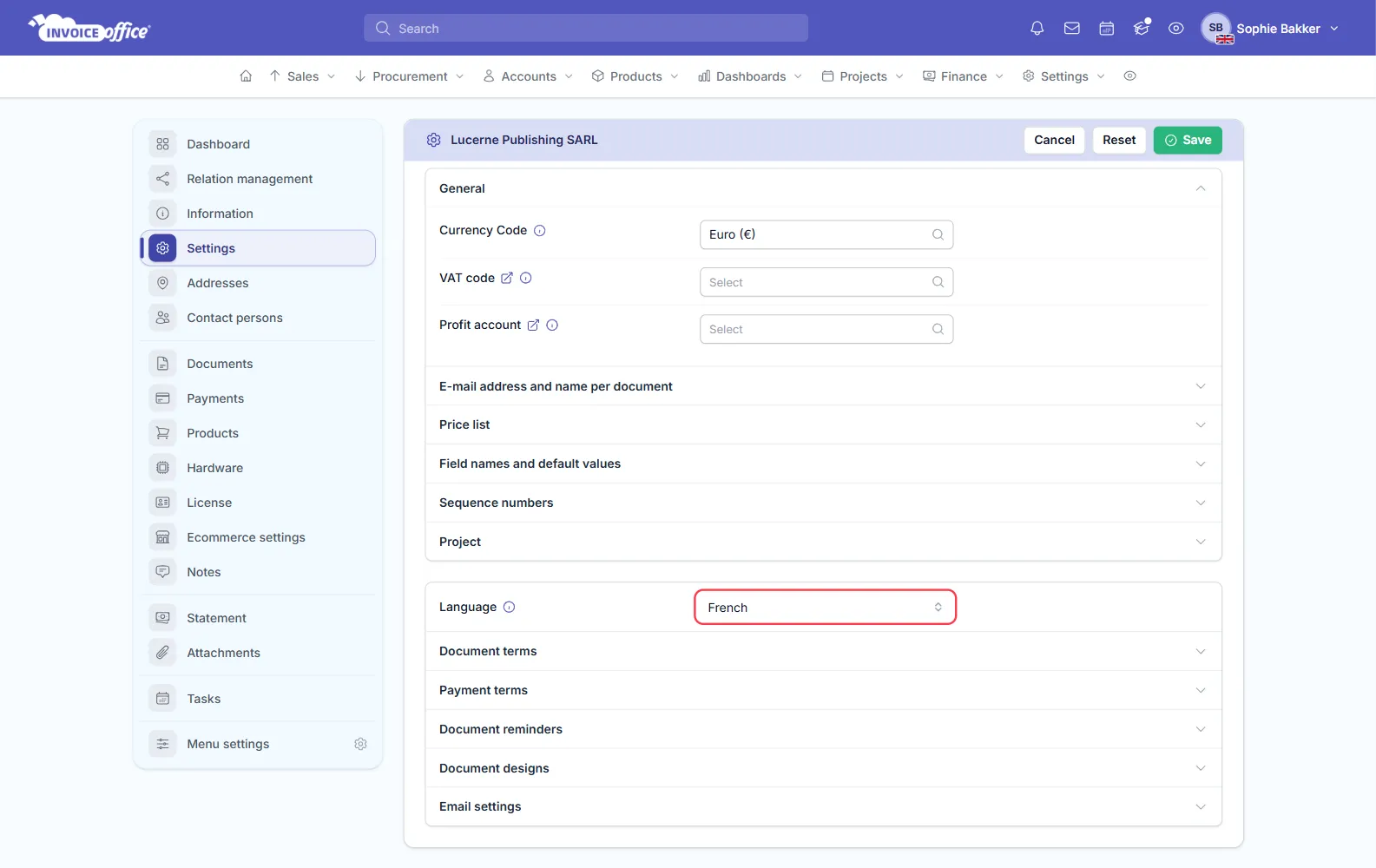This screenshot has height=868, width=1376.
Task: Click the Reset button
Action: coord(1119,140)
